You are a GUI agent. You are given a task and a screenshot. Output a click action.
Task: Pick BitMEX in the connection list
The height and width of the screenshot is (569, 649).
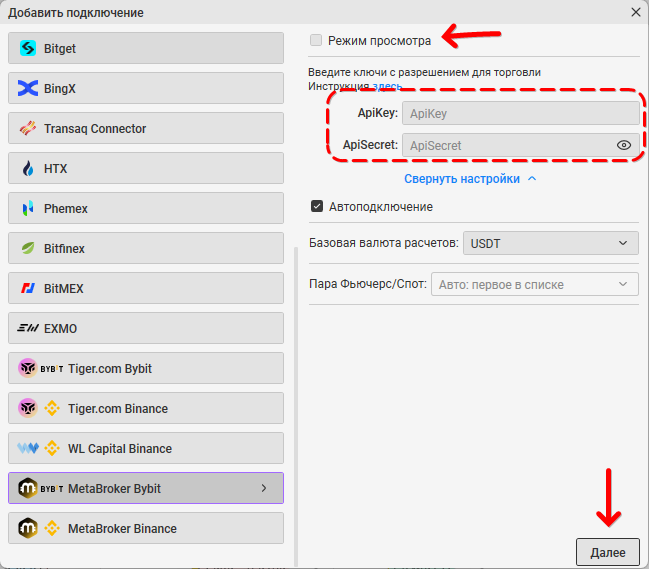[x=146, y=288]
